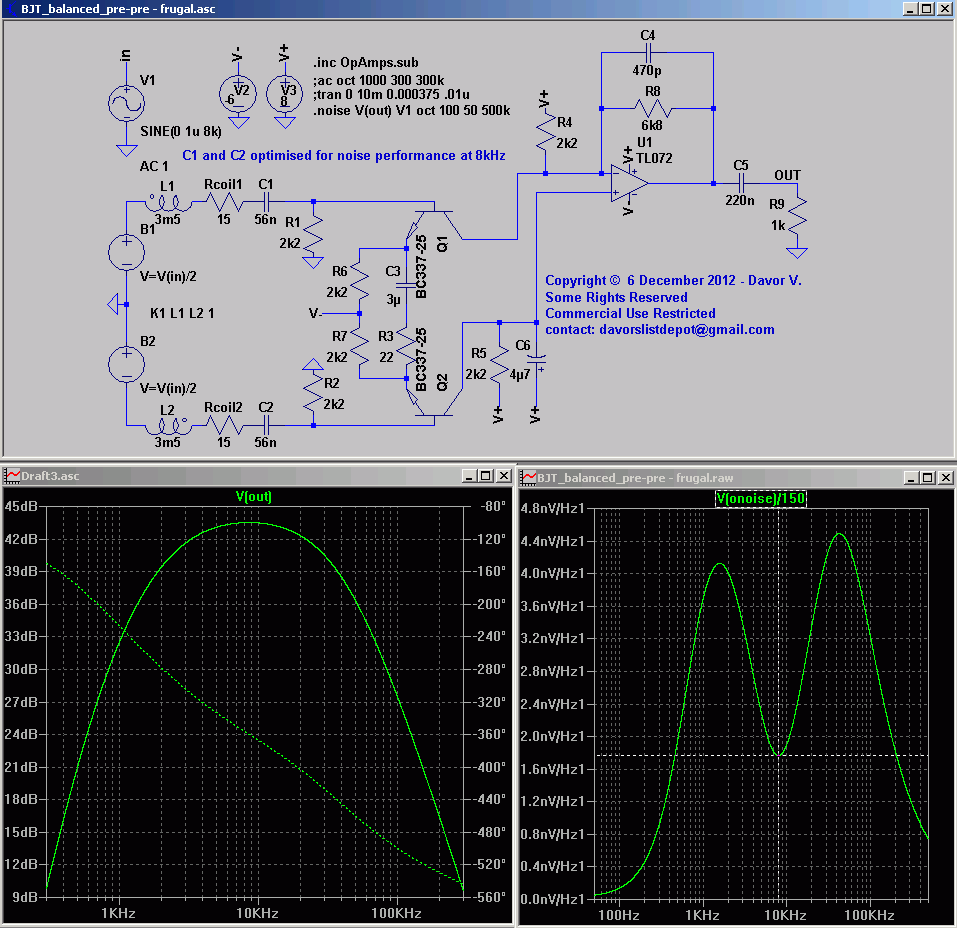Activate the Draft3.asc window title bar
Viewport: 957px width, 928px height.
tap(250, 476)
